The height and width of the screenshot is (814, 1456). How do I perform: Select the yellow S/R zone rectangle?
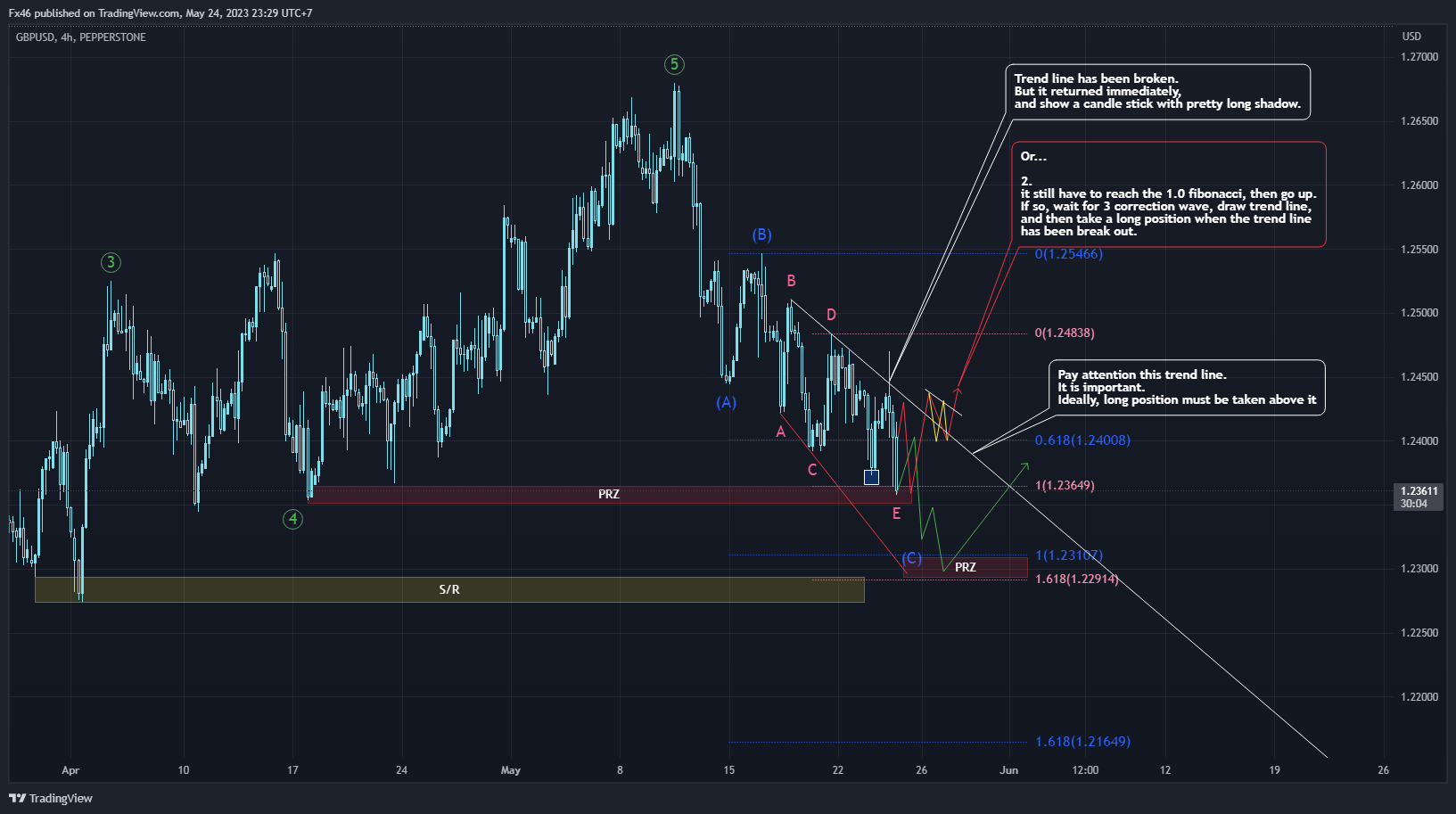point(449,589)
